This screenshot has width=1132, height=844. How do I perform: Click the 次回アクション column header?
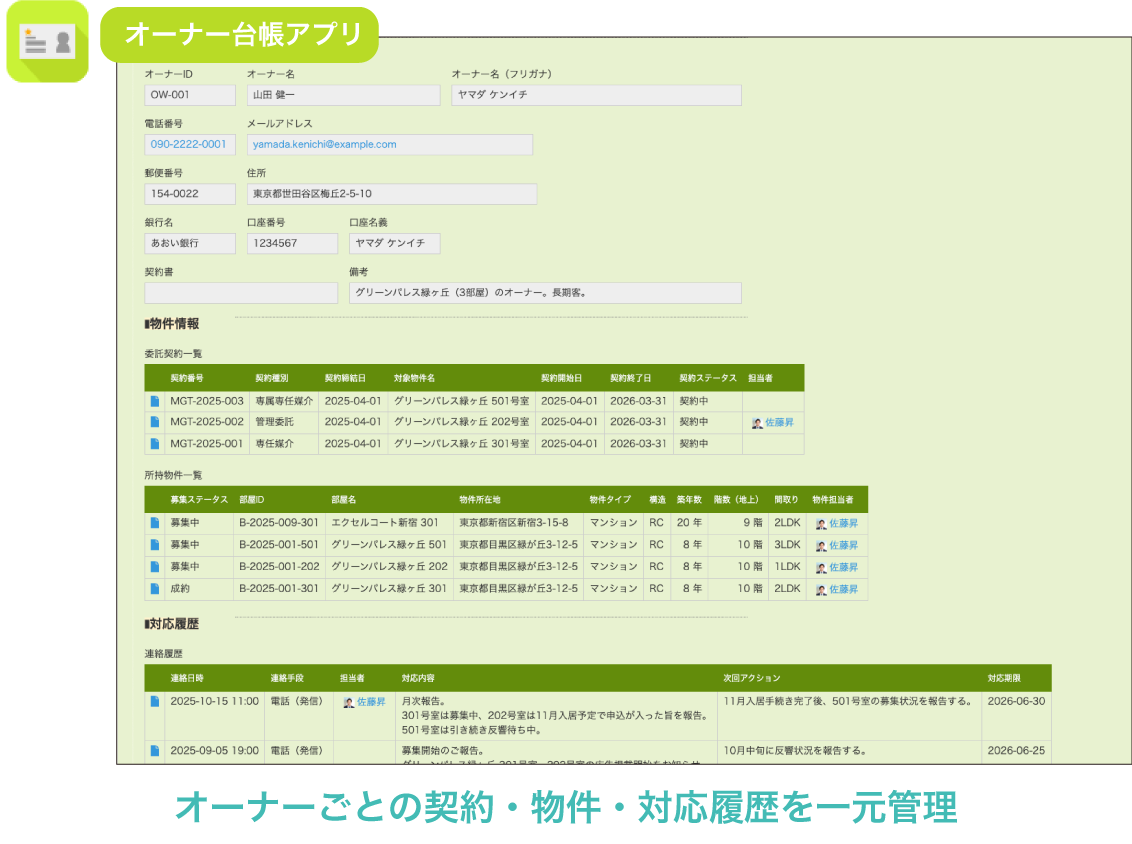coord(752,678)
